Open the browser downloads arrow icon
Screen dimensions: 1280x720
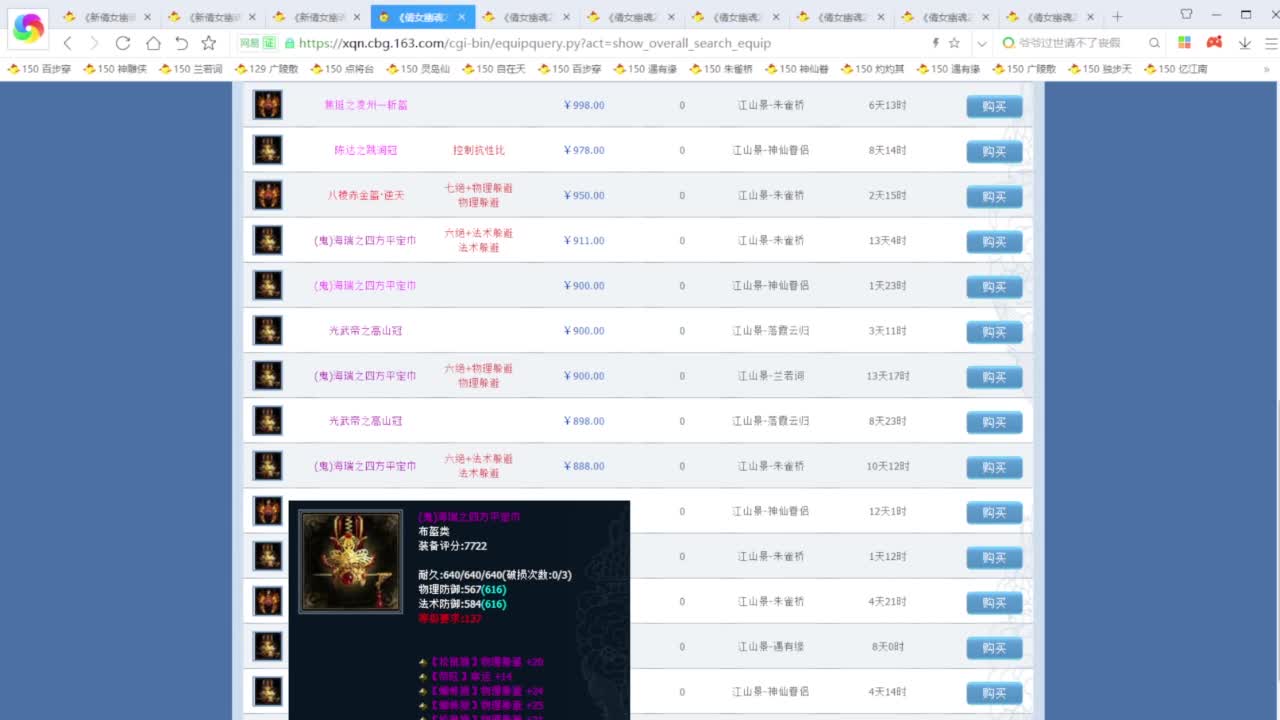(x=1245, y=43)
